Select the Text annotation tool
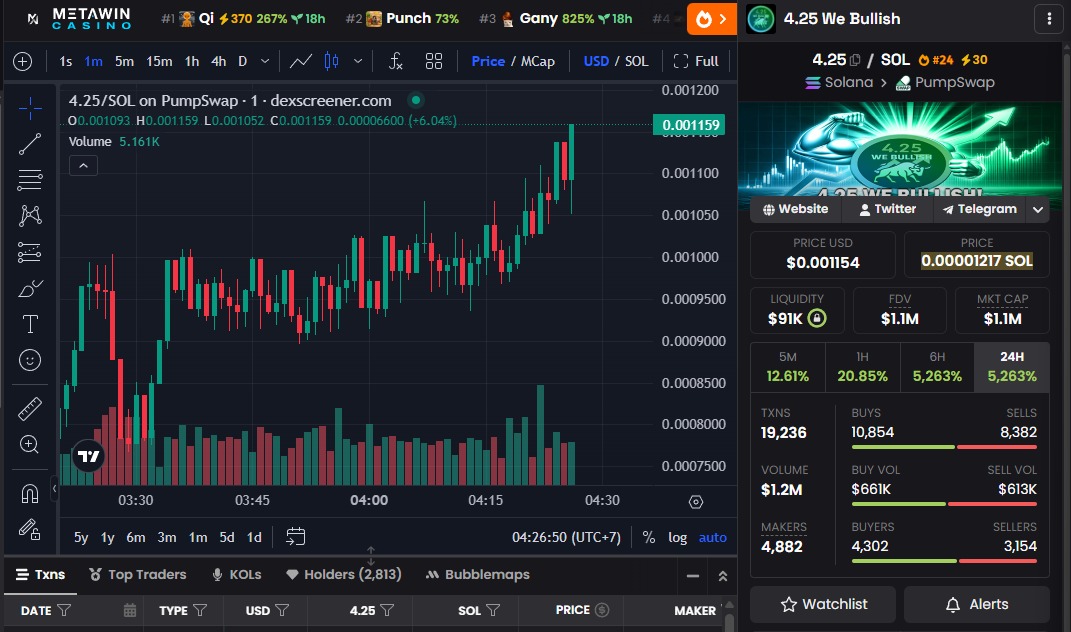1071x632 pixels. pos(29,324)
